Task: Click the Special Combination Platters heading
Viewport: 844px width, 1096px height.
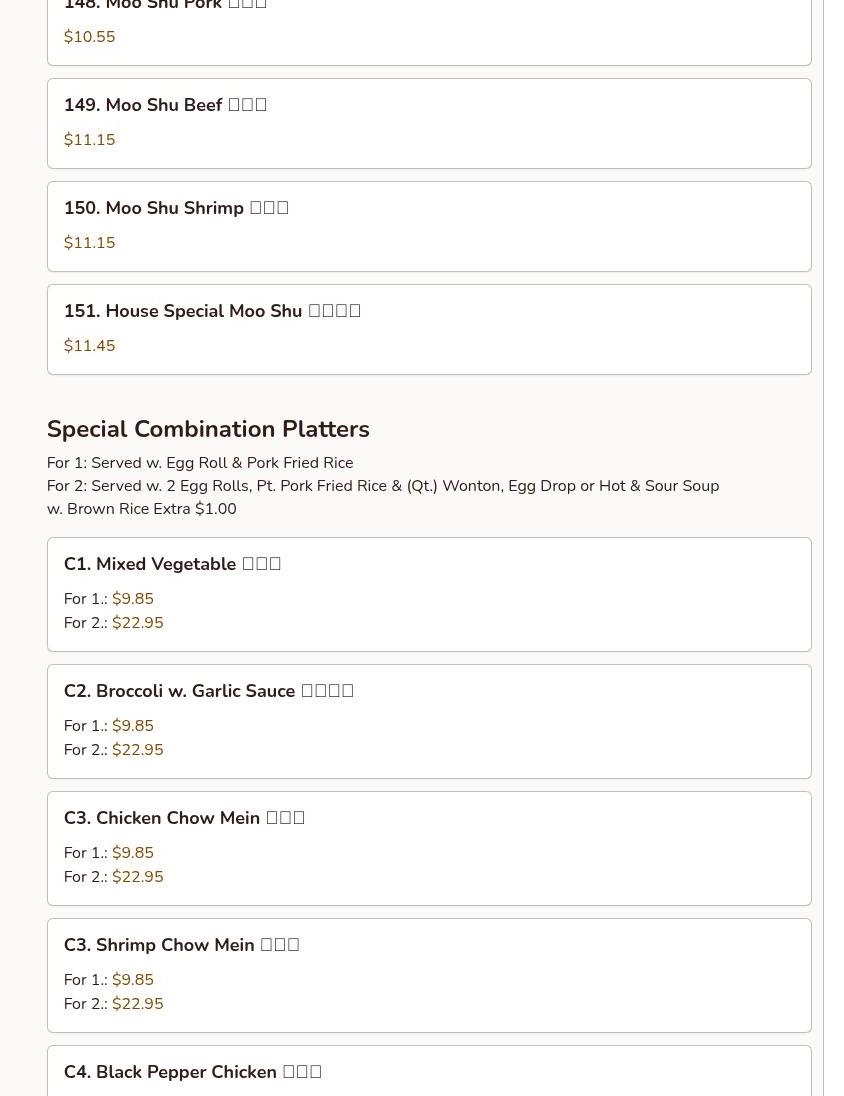Action: pos(208,428)
